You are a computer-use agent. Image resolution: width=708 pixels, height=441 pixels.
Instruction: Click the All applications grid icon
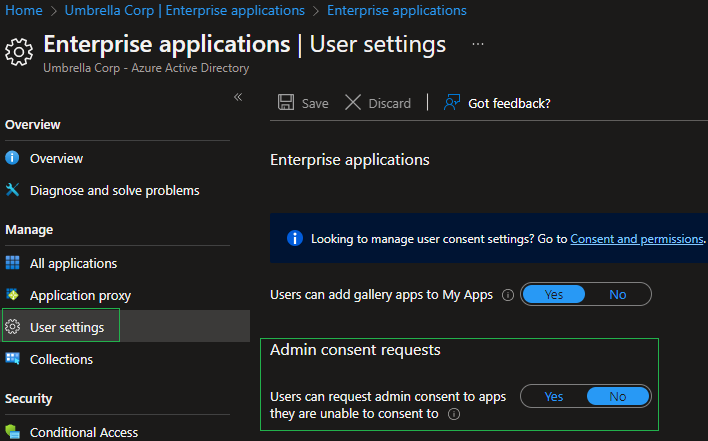coord(12,263)
